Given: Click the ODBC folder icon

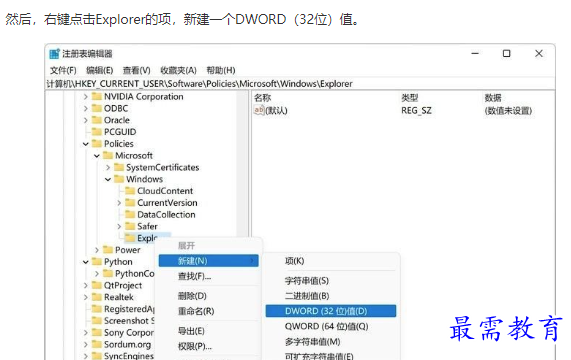Looking at the screenshot, I should click(97, 108).
